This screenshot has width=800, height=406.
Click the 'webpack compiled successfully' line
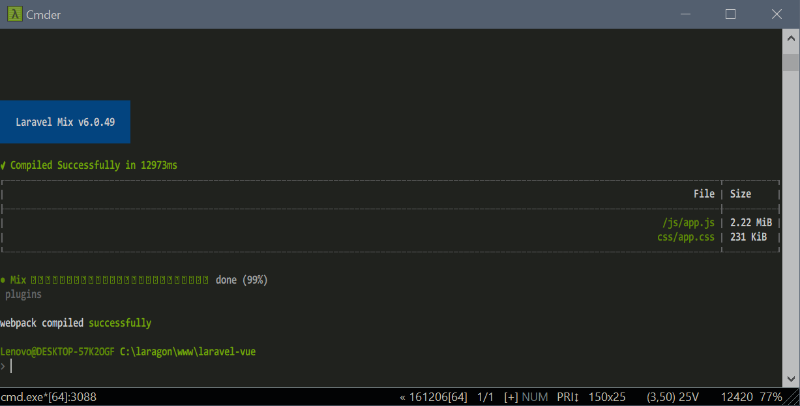[x=76, y=323]
